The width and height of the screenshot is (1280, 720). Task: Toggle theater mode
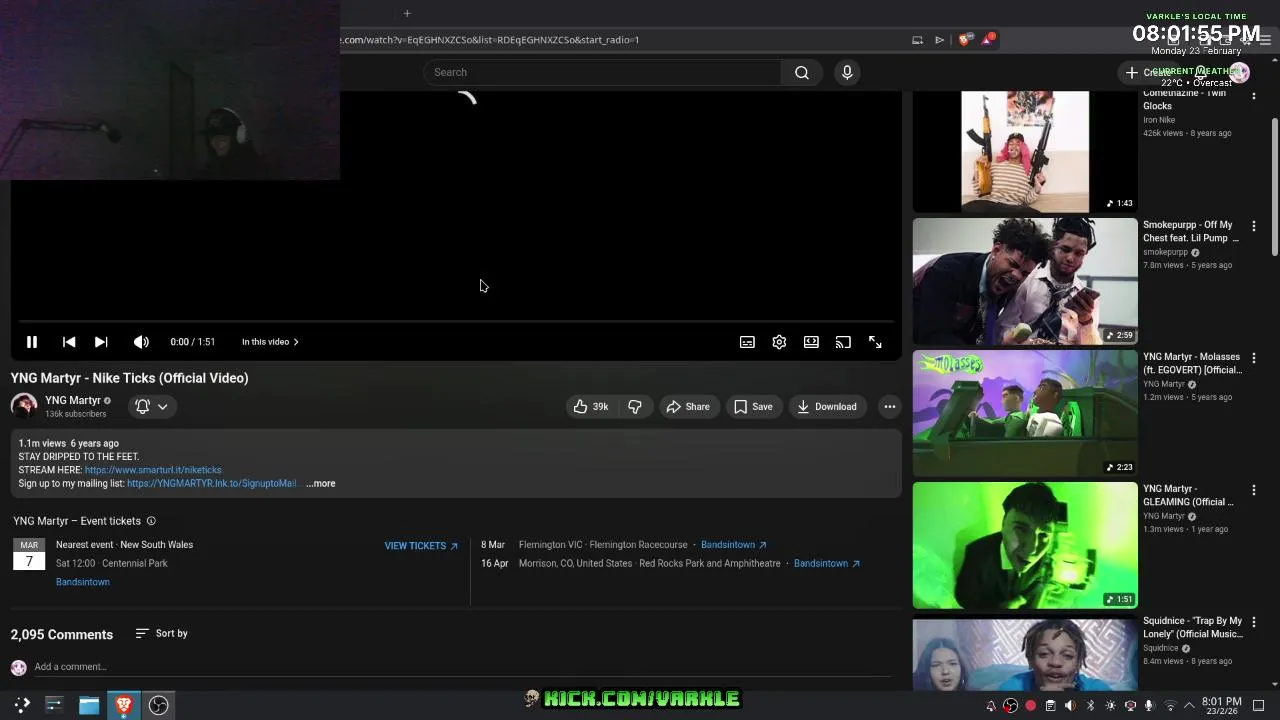(811, 342)
